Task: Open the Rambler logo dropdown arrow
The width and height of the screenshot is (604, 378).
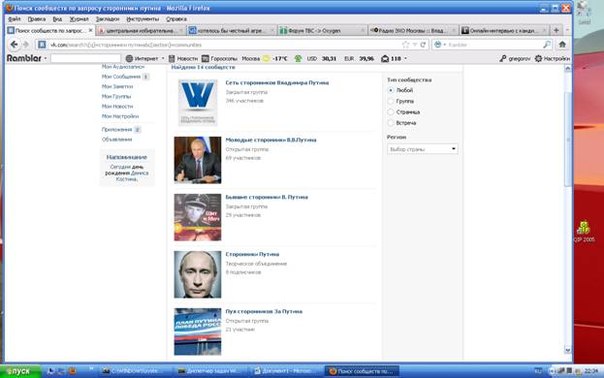Action: coord(45,59)
